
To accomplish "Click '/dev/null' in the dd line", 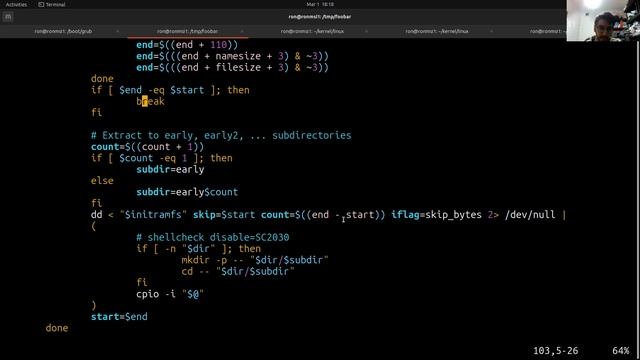I will click(x=530, y=215).
